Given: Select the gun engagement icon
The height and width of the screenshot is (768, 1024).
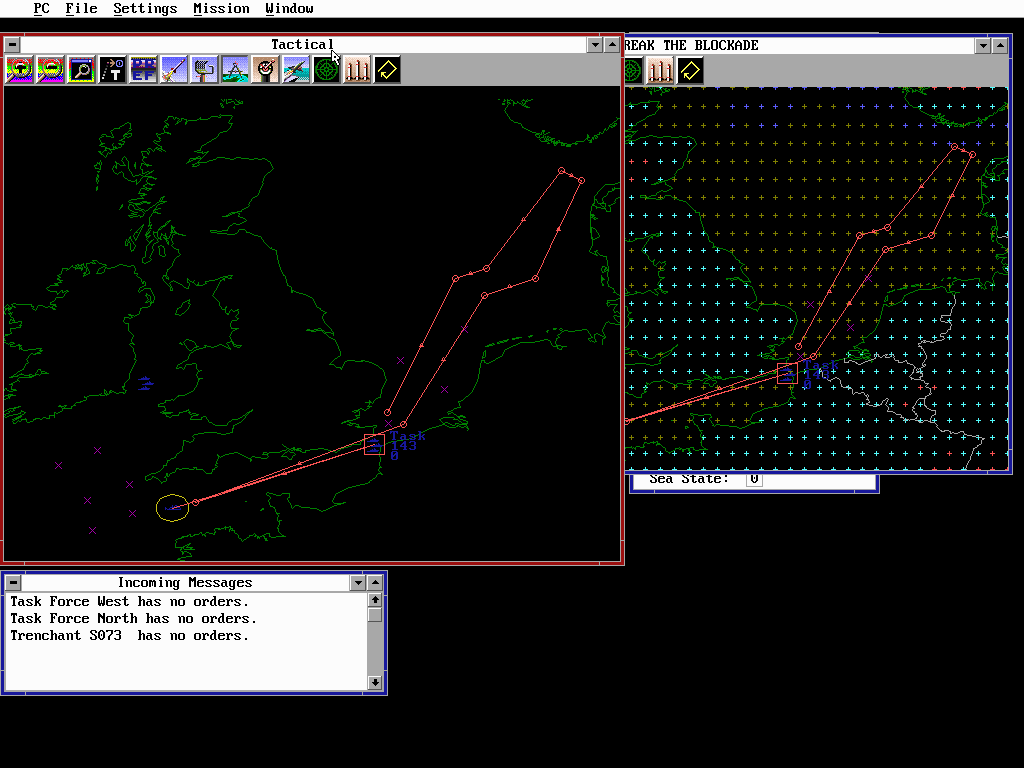Looking at the screenshot, I should point(204,70).
